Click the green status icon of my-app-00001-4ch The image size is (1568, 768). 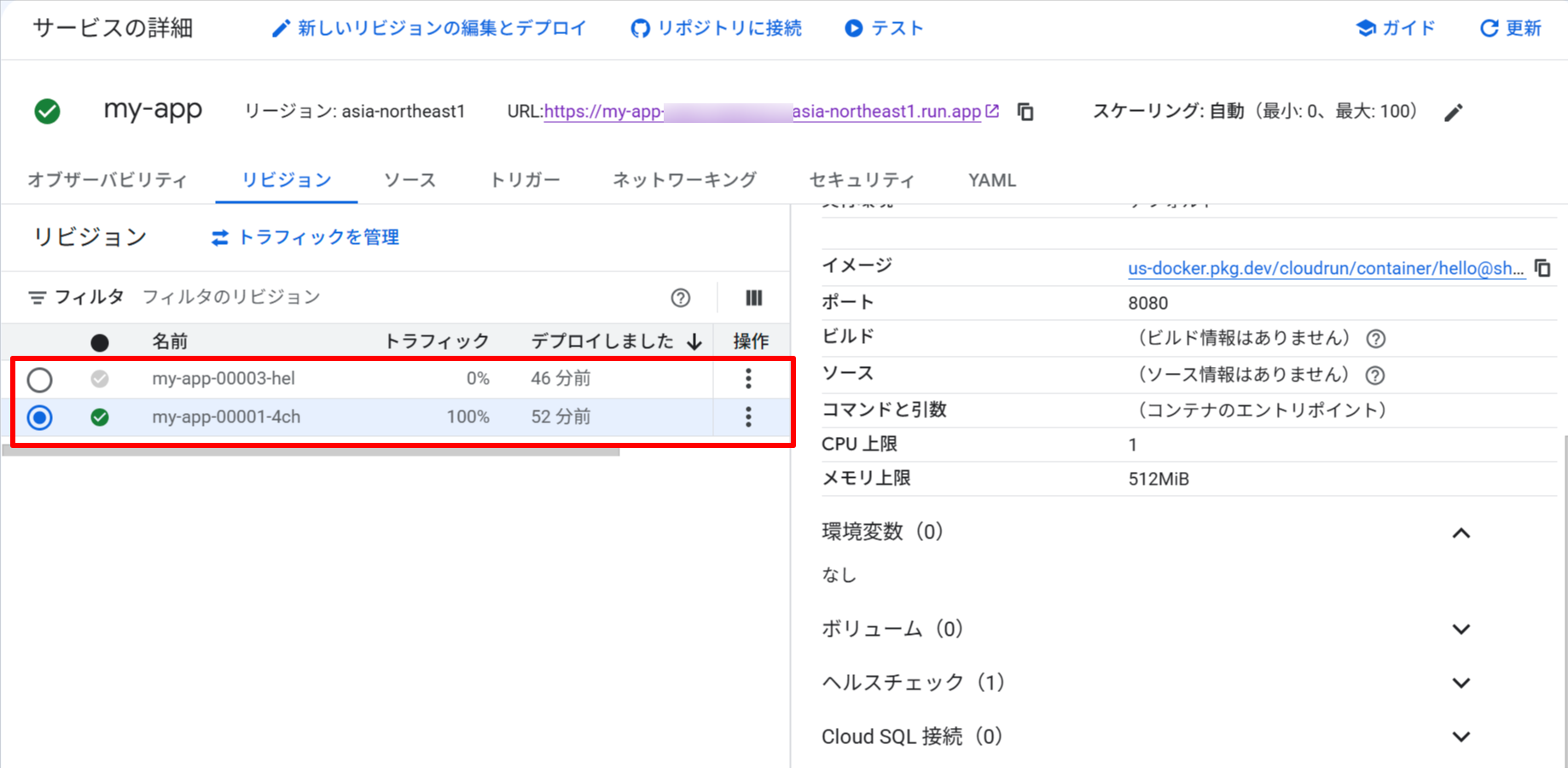[x=100, y=417]
